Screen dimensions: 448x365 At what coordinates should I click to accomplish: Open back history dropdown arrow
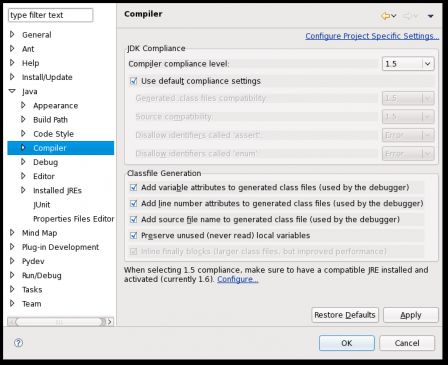(394, 16)
